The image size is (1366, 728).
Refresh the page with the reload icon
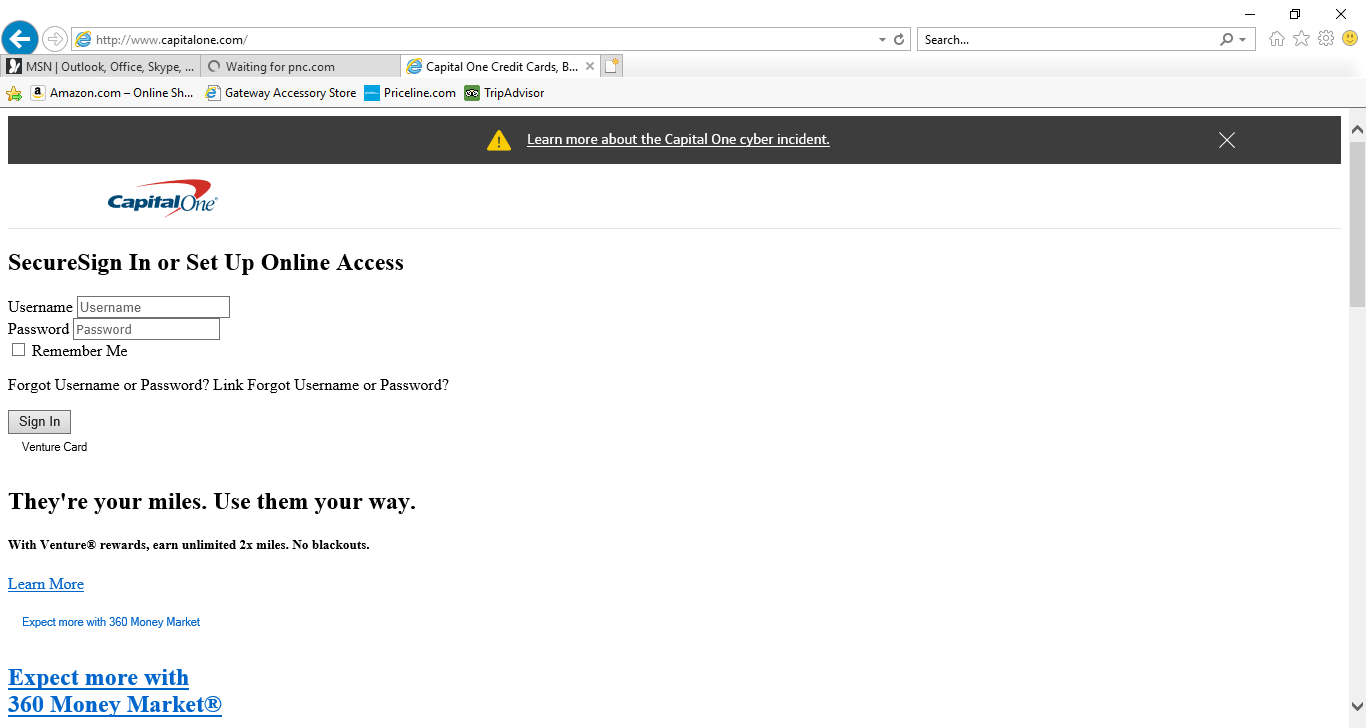pyautogui.click(x=899, y=40)
